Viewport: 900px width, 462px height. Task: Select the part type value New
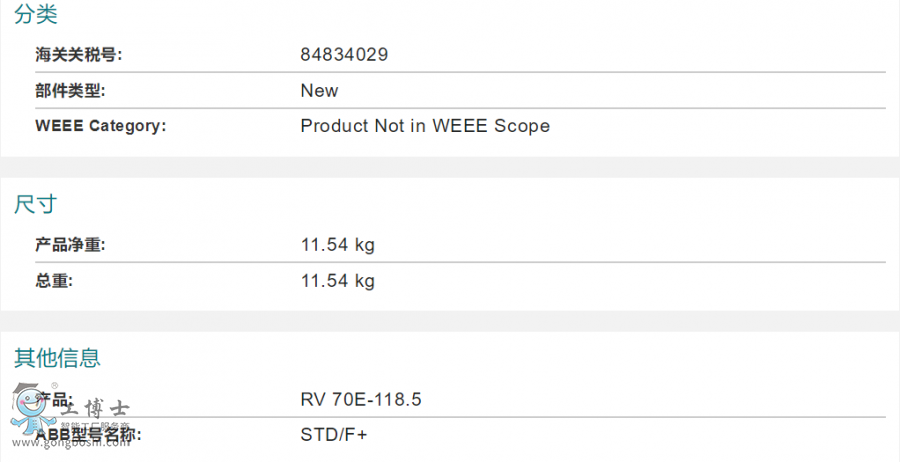[x=319, y=91]
